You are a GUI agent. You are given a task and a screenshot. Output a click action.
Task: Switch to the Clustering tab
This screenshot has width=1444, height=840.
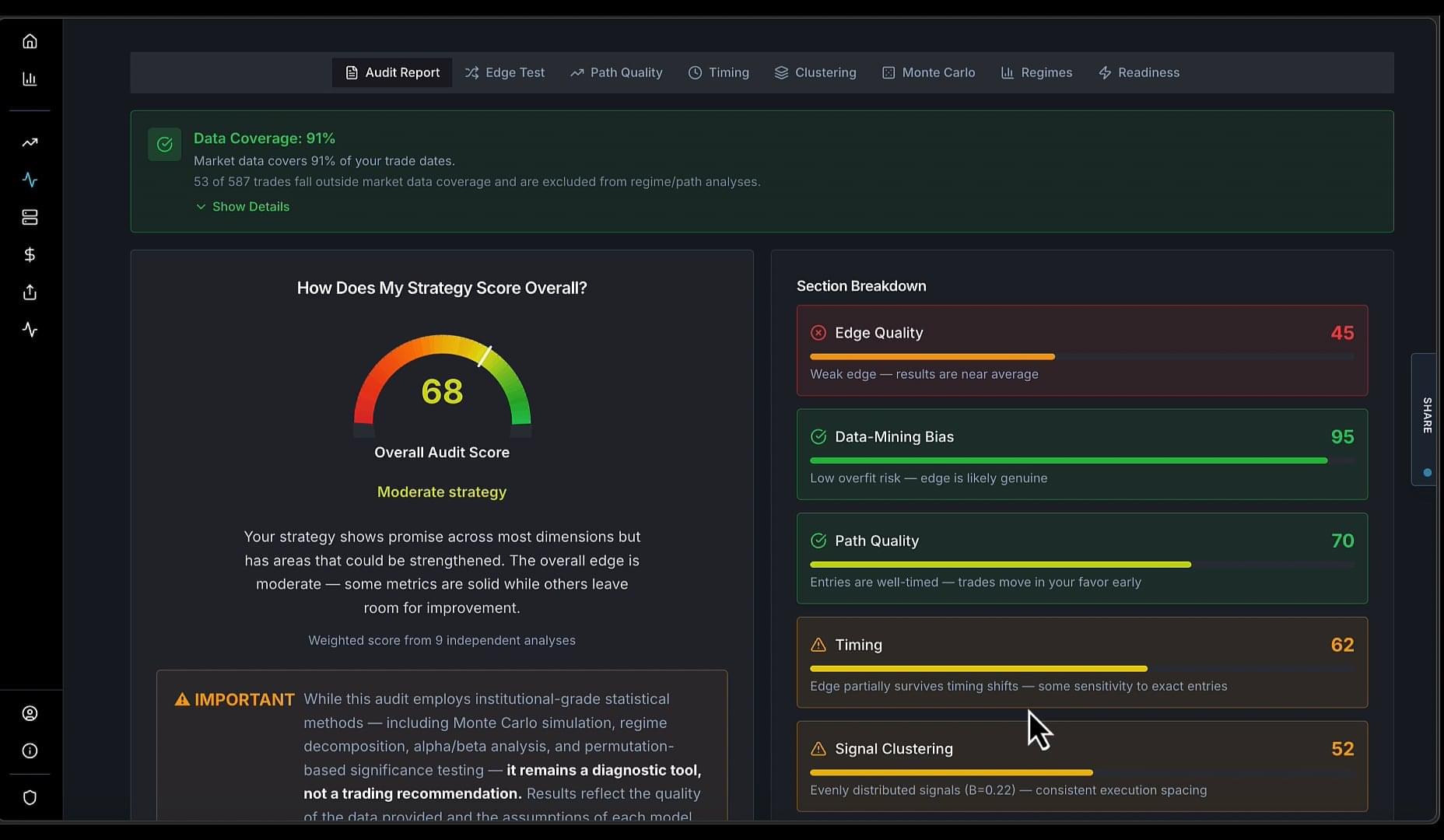point(815,72)
